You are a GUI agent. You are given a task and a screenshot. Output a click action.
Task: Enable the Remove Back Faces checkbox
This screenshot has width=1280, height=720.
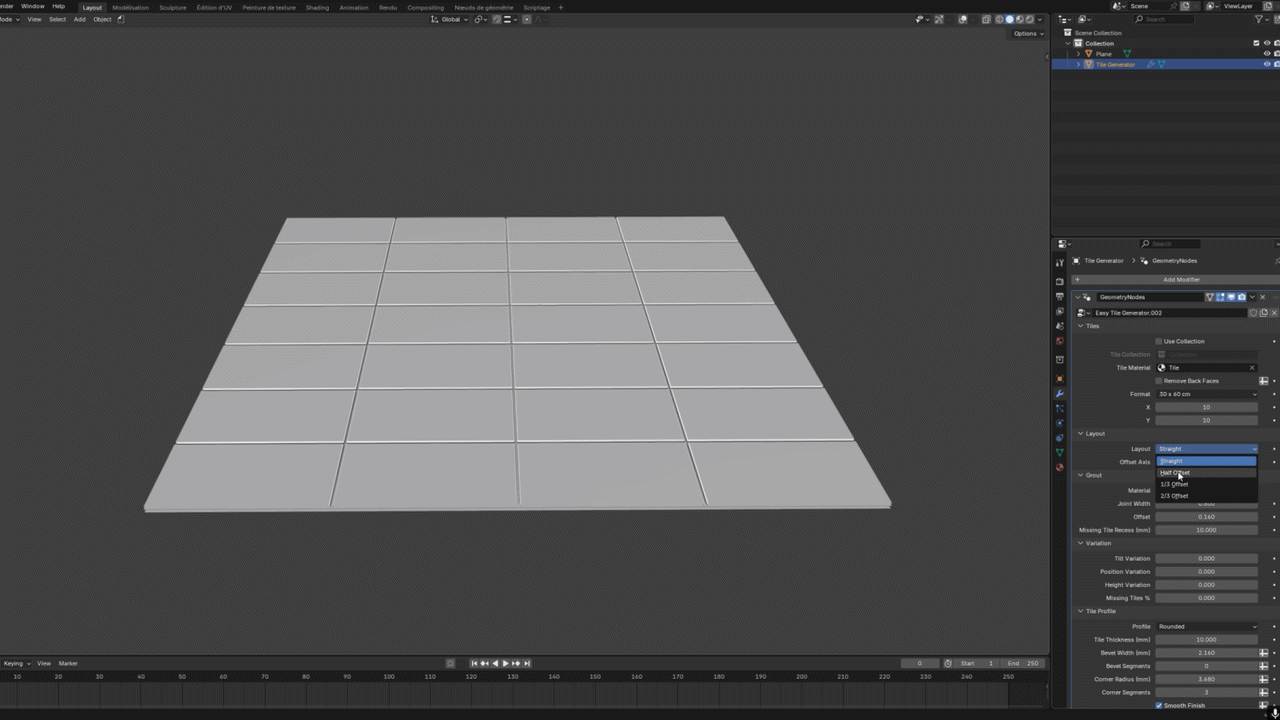point(1159,381)
